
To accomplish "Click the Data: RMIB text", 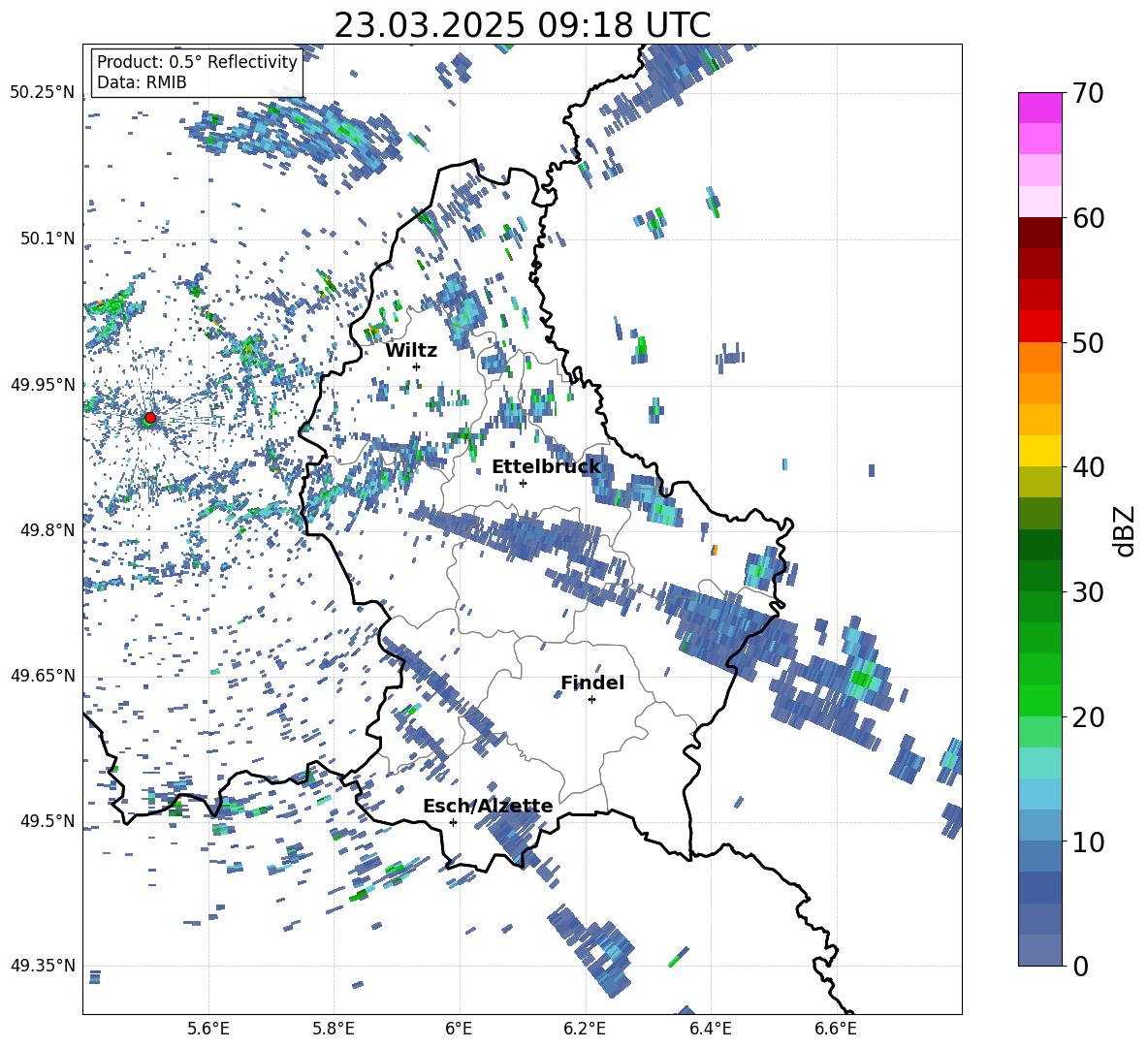I will (x=142, y=82).
